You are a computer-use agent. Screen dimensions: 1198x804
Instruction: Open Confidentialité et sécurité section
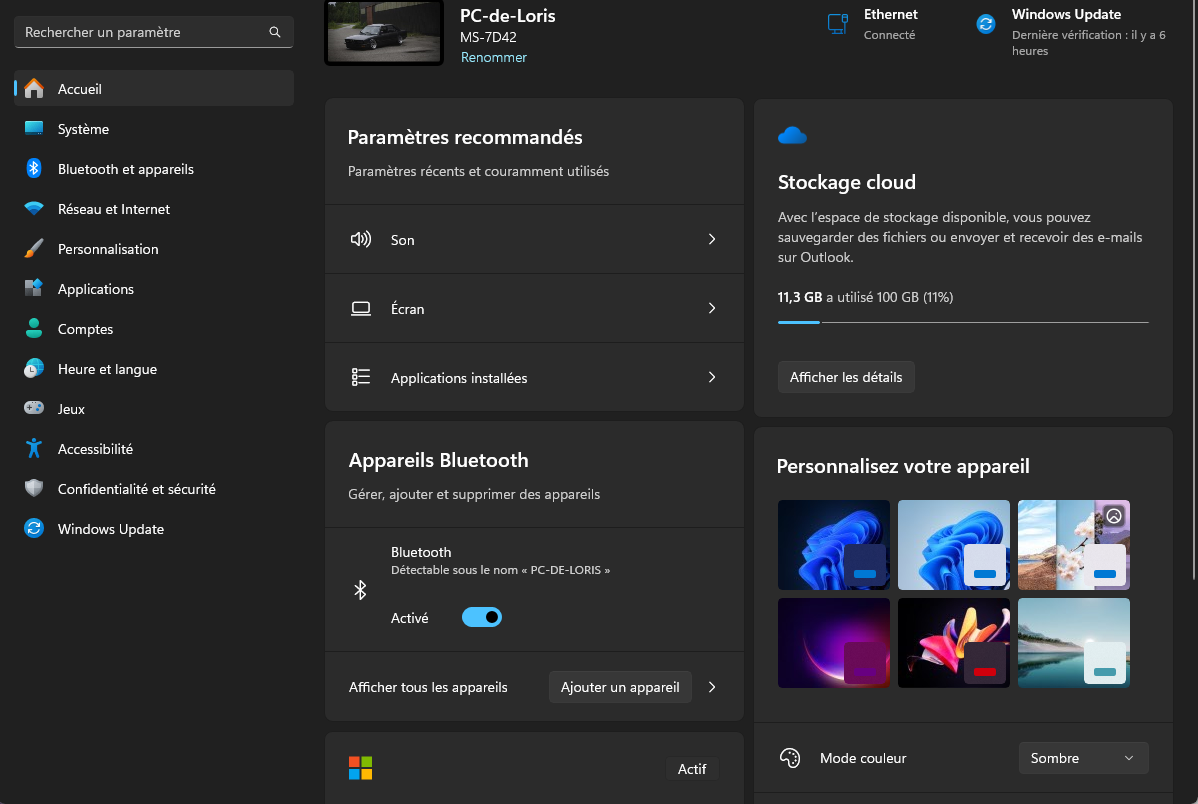(x=154, y=488)
